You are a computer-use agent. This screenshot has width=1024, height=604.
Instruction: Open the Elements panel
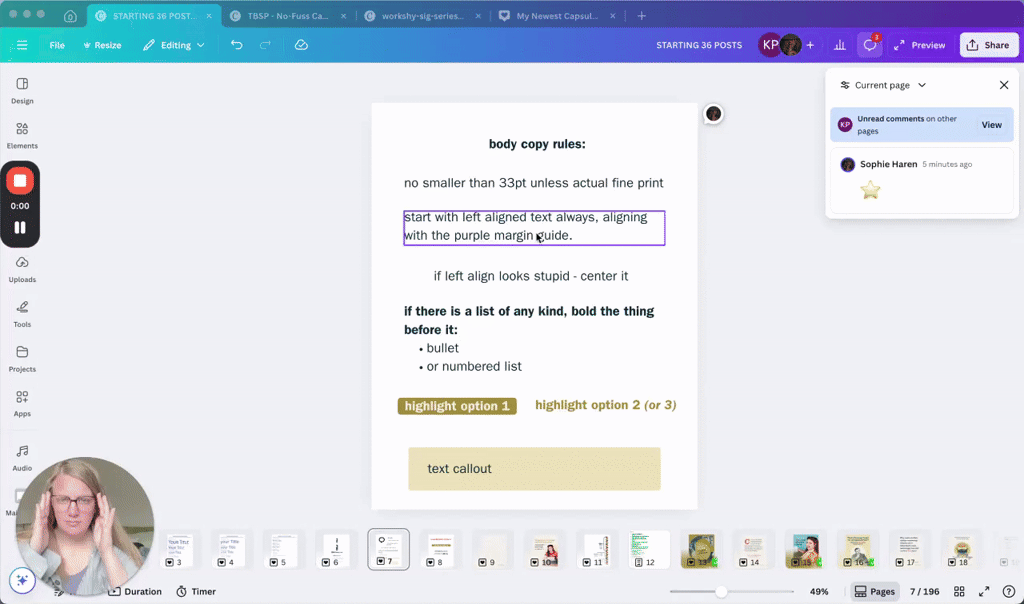coord(22,136)
